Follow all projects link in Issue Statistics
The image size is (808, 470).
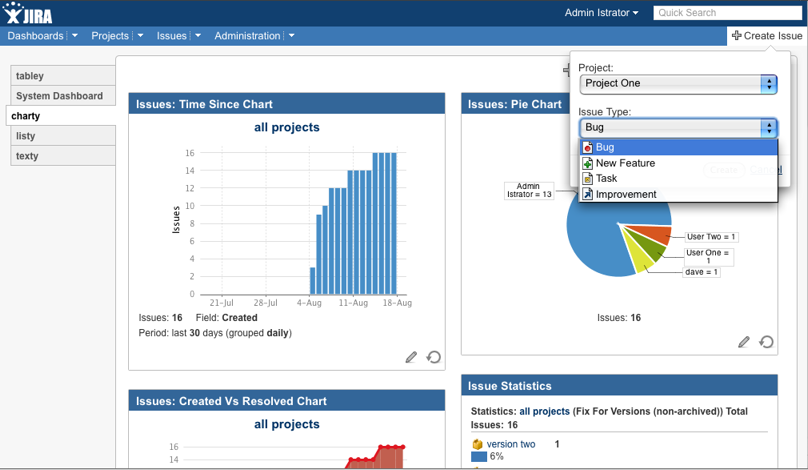(544, 411)
